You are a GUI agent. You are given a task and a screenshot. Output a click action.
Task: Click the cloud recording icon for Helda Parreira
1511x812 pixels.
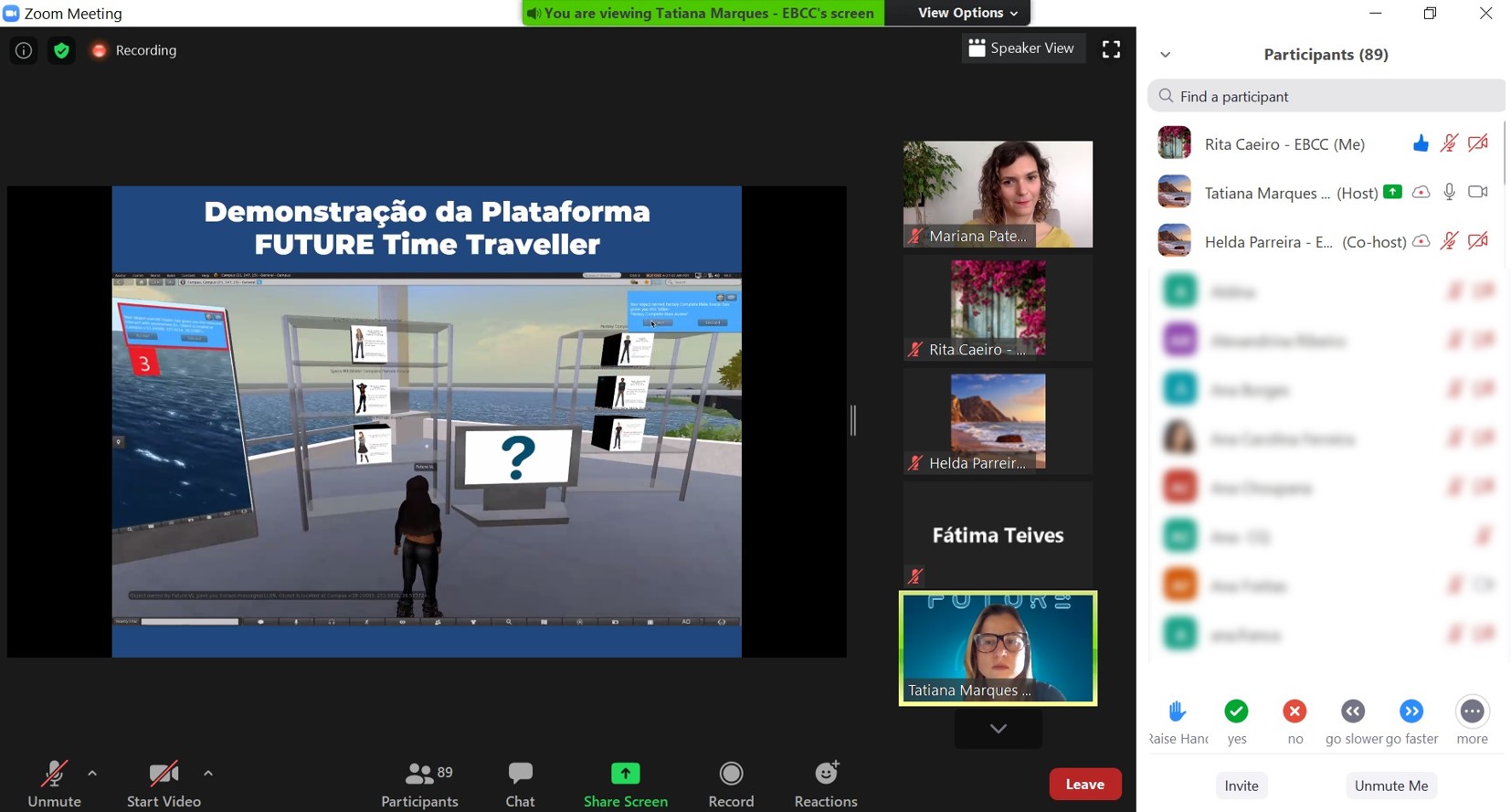click(1421, 241)
